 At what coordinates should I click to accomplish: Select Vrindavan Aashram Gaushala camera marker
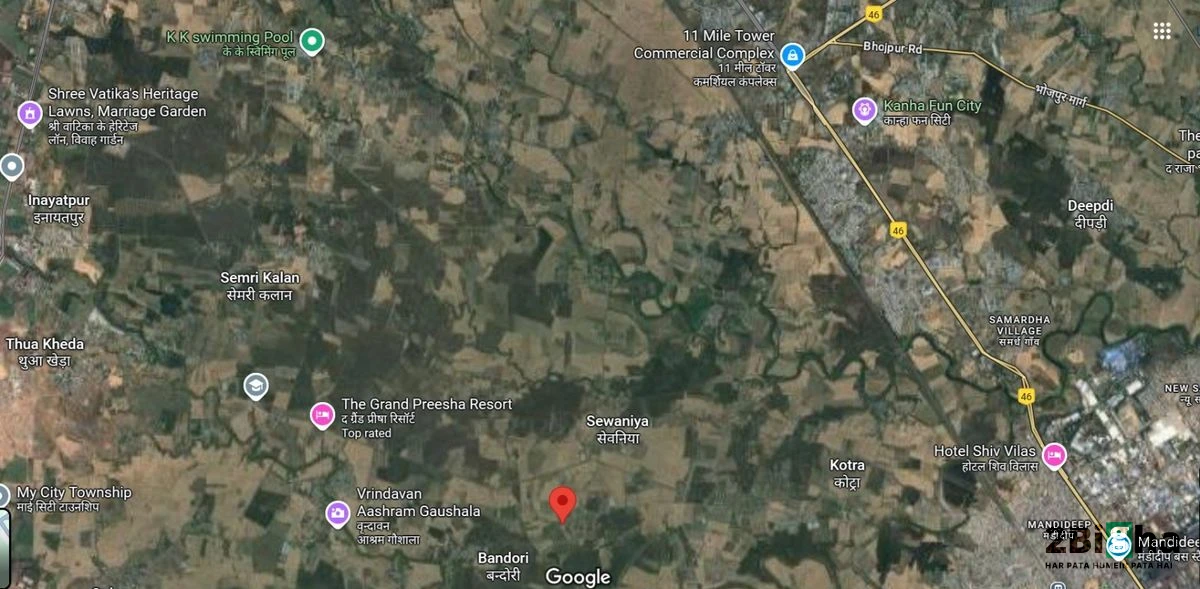pyautogui.click(x=338, y=514)
